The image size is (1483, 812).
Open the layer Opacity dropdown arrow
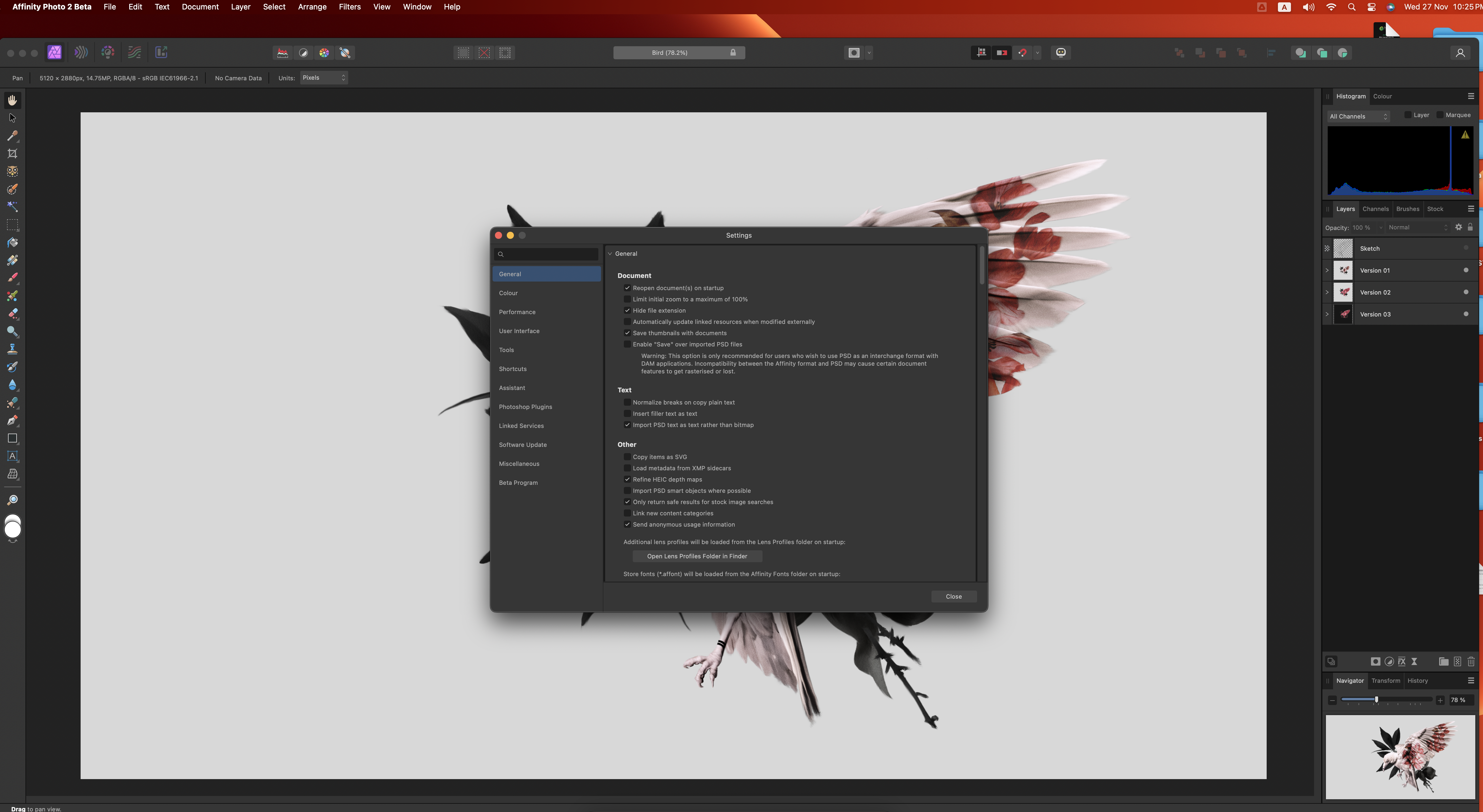[x=1380, y=227]
